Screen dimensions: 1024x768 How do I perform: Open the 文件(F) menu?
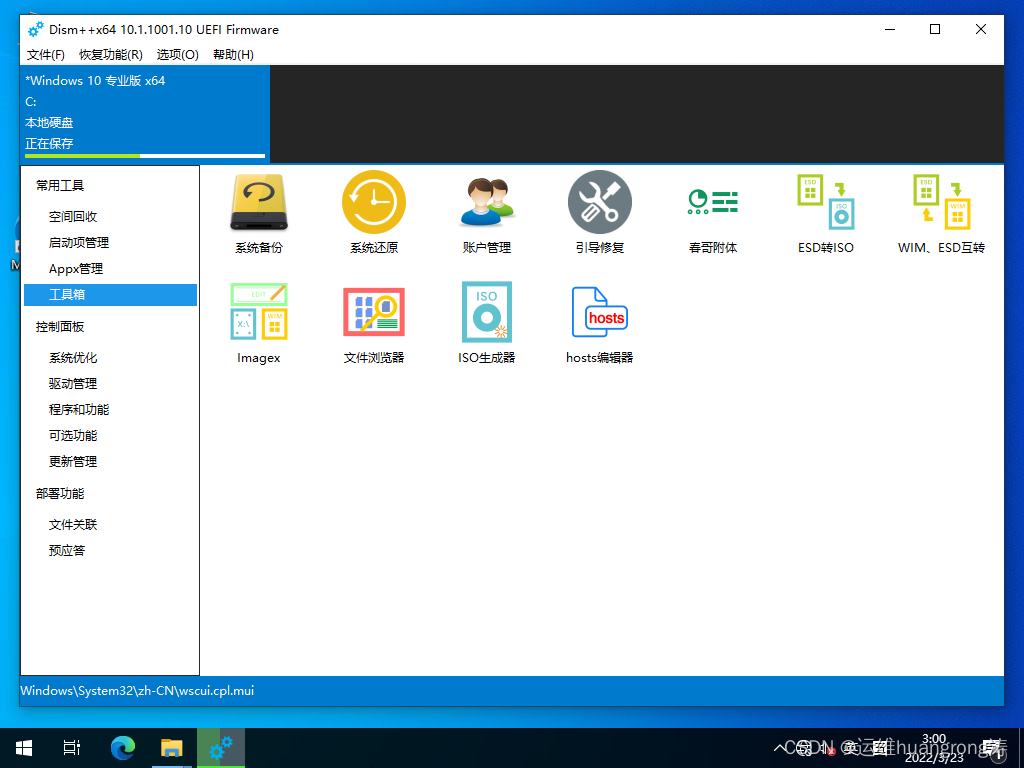coord(46,54)
